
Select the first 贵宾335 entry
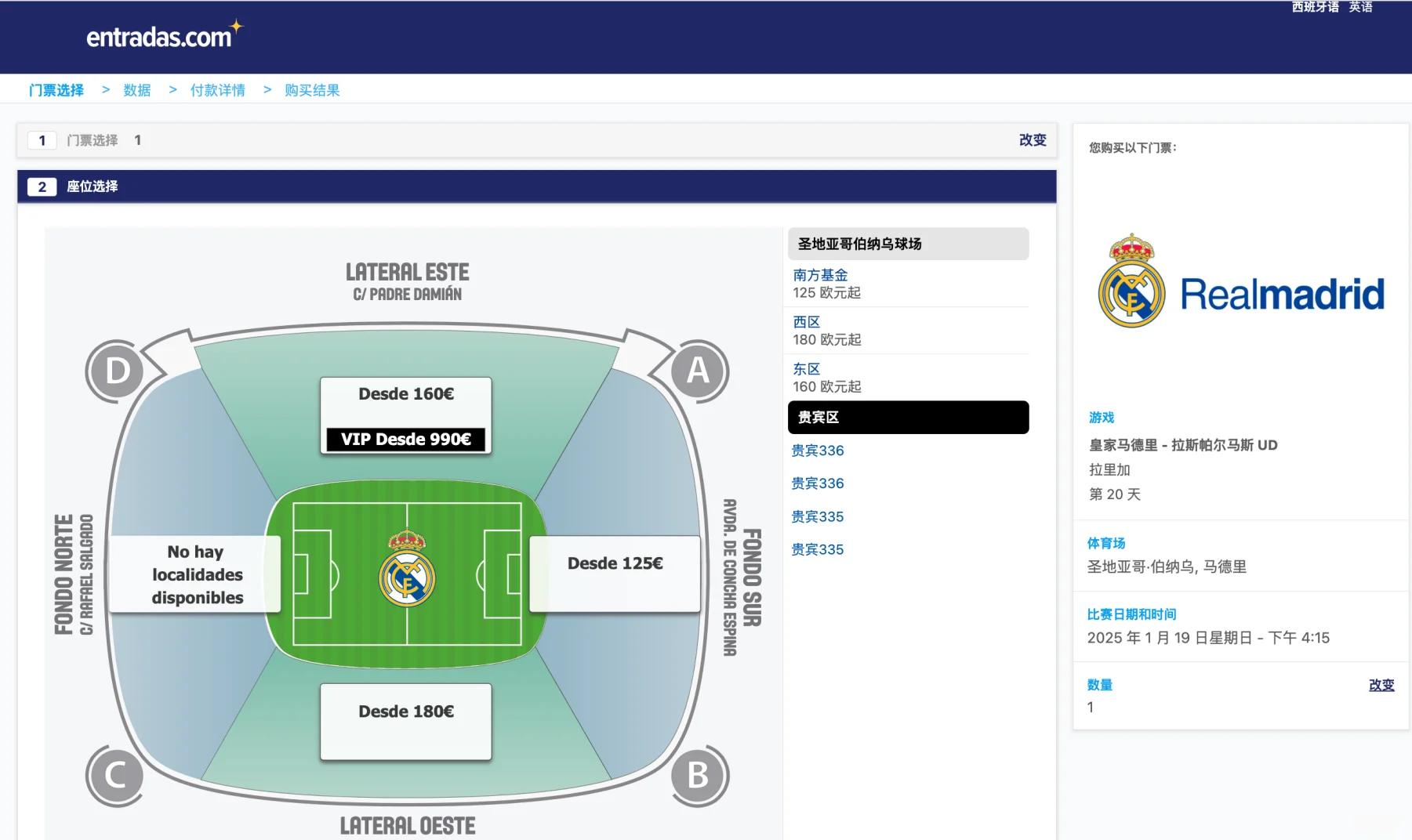[818, 516]
